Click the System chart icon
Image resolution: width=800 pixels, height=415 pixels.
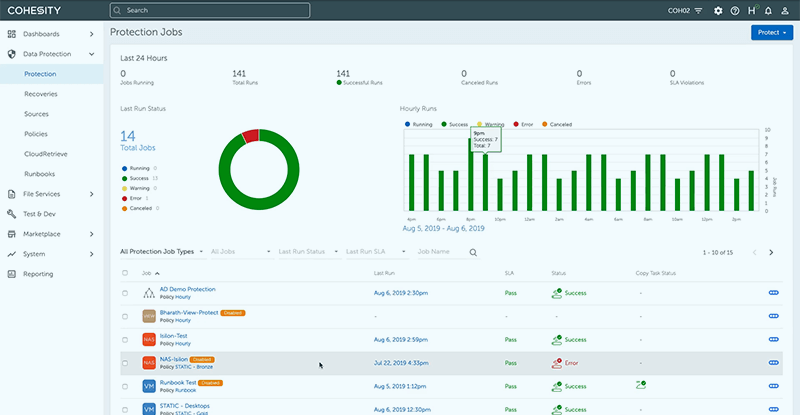[x=12, y=254]
